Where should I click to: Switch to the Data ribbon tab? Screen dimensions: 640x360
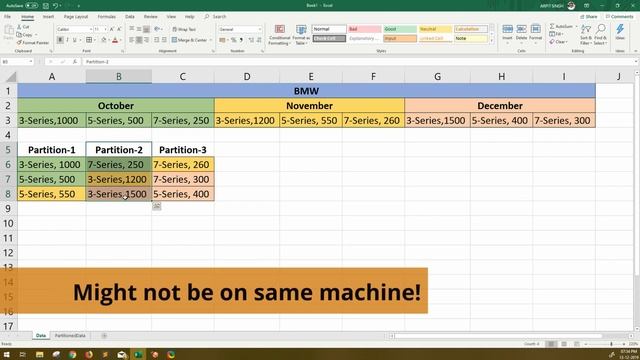point(130,17)
